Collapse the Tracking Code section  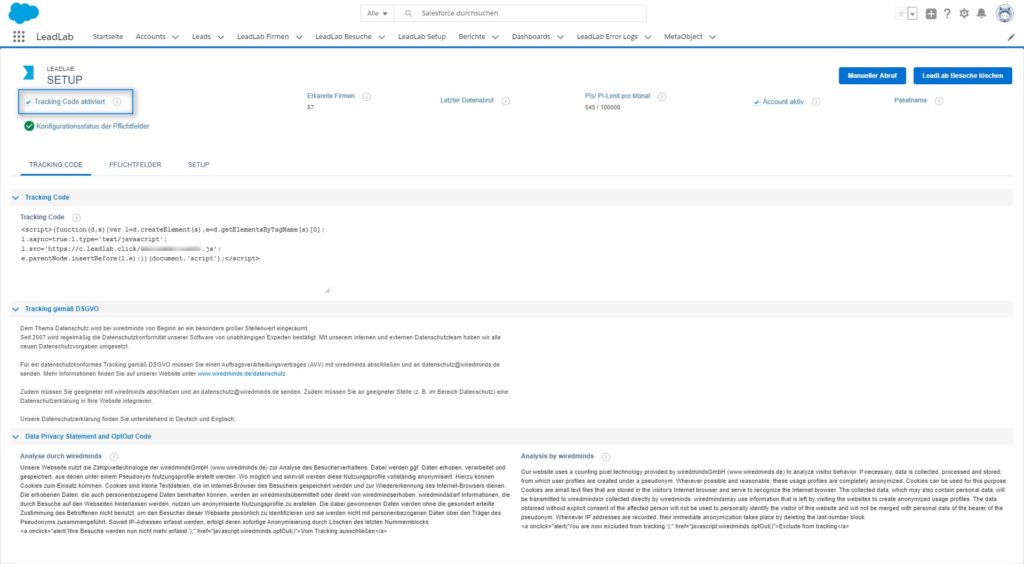[16, 198]
